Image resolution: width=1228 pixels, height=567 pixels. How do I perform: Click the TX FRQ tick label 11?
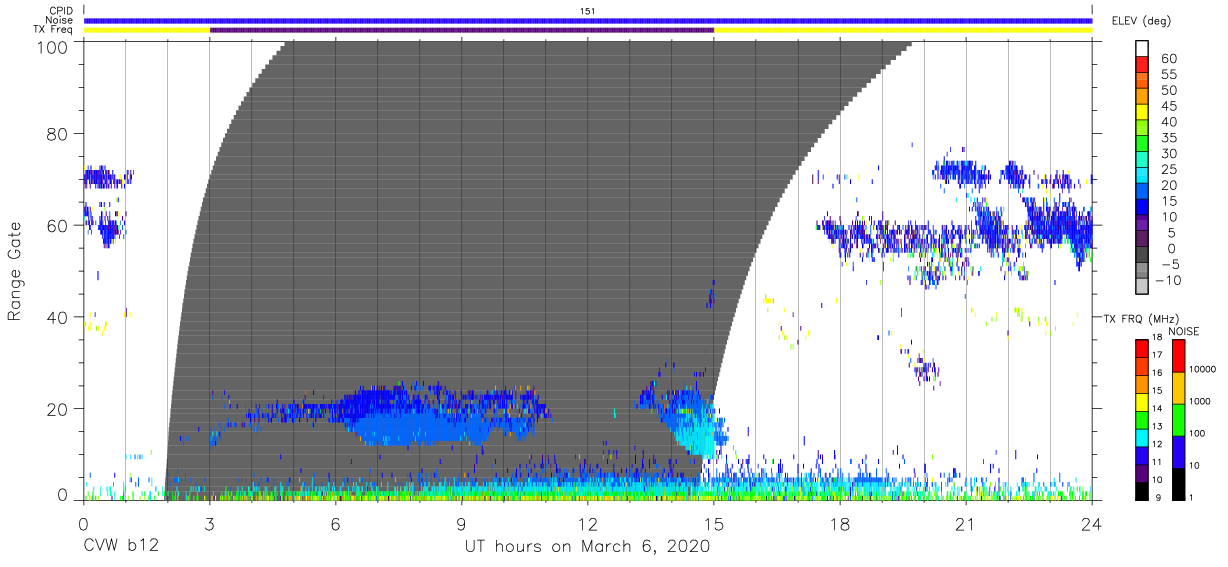[x=1159, y=463]
